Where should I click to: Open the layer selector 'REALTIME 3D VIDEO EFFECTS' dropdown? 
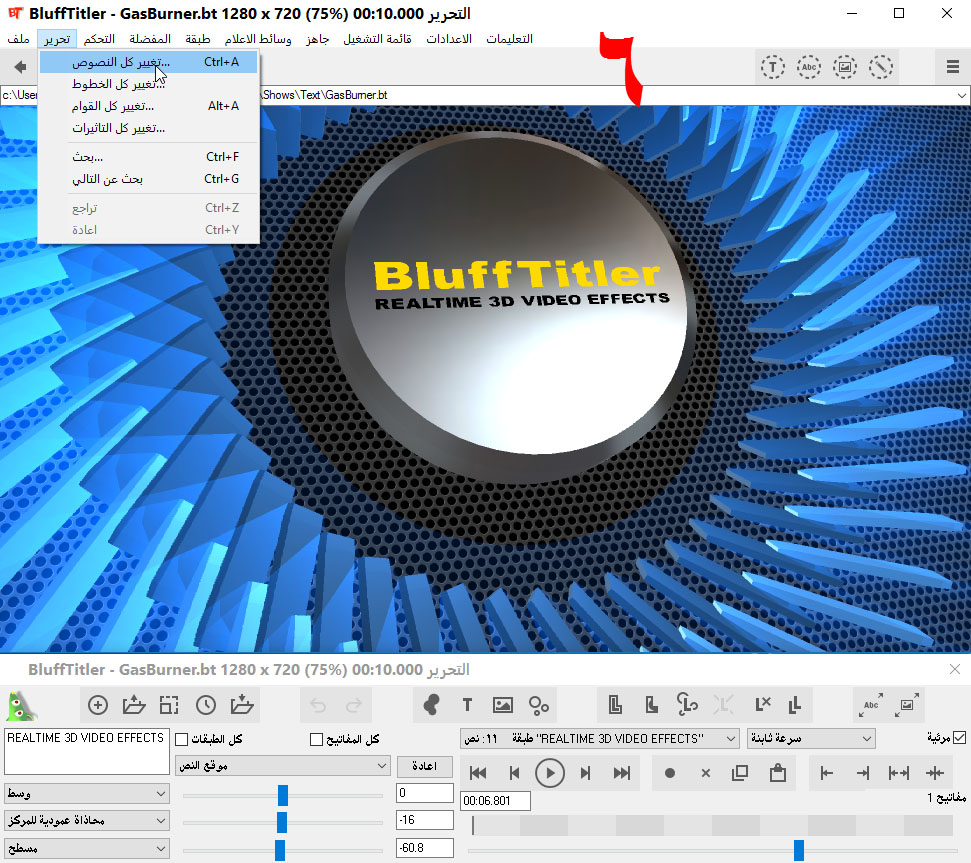click(x=599, y=739)
